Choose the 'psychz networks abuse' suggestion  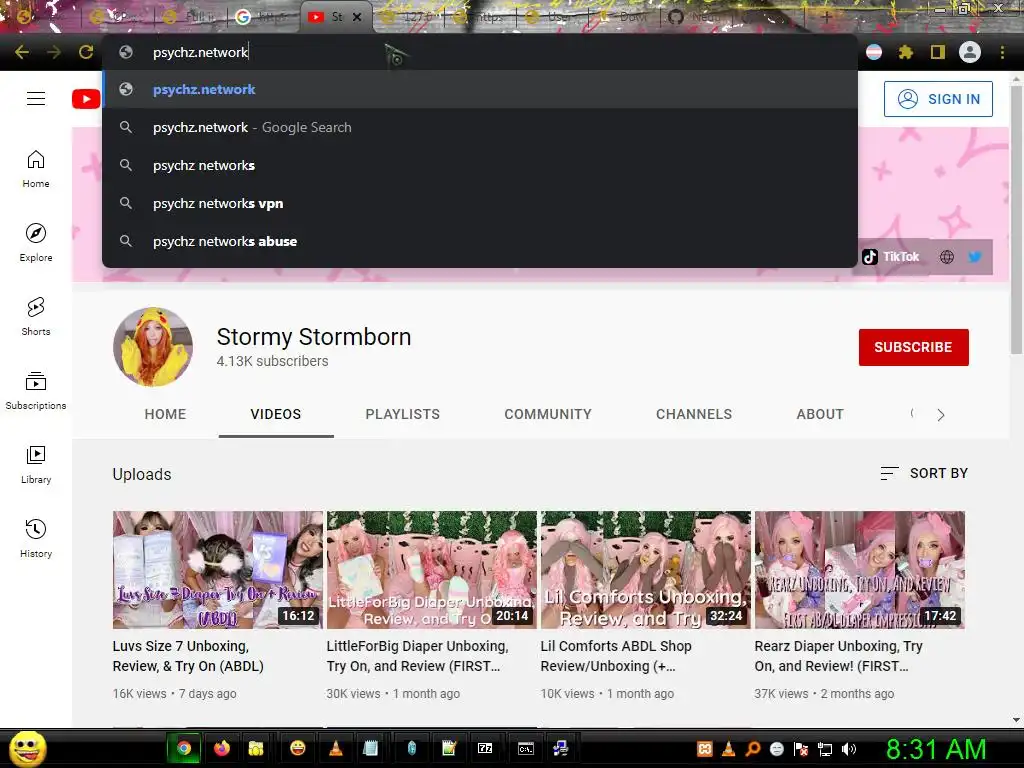[x=480, y=241]
